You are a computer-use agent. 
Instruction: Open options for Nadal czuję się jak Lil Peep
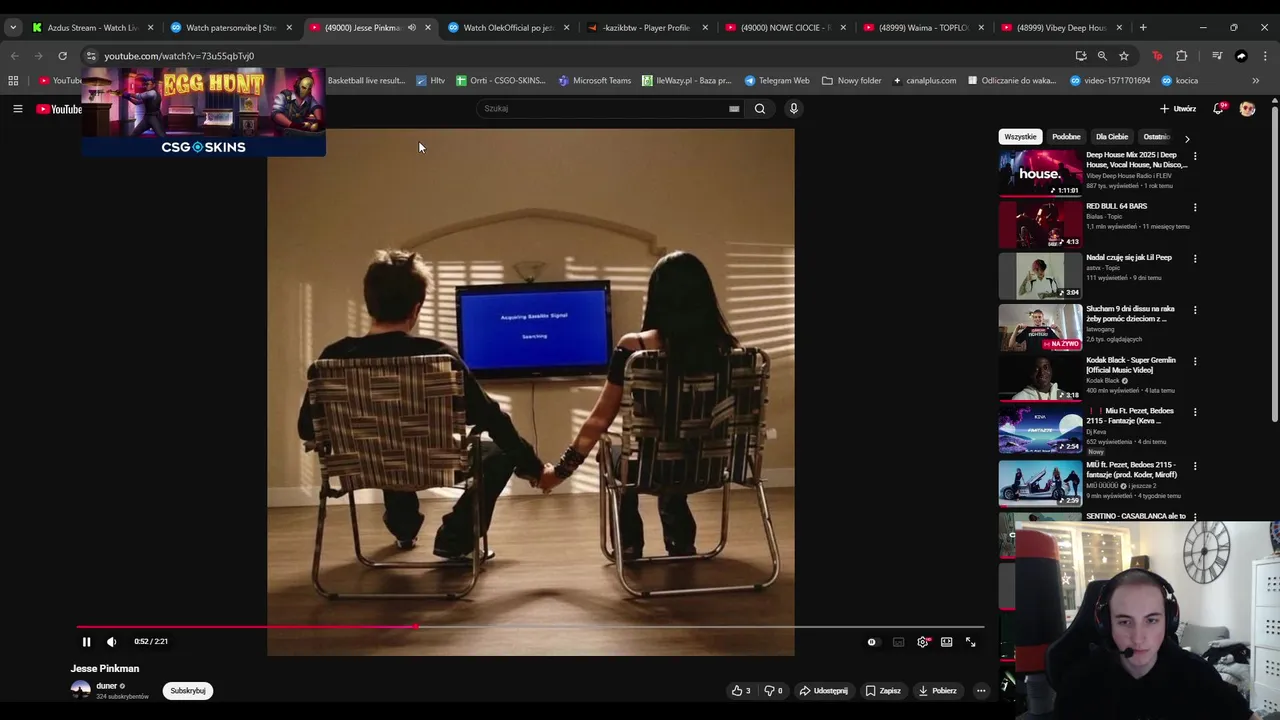tap(1195, 259)
